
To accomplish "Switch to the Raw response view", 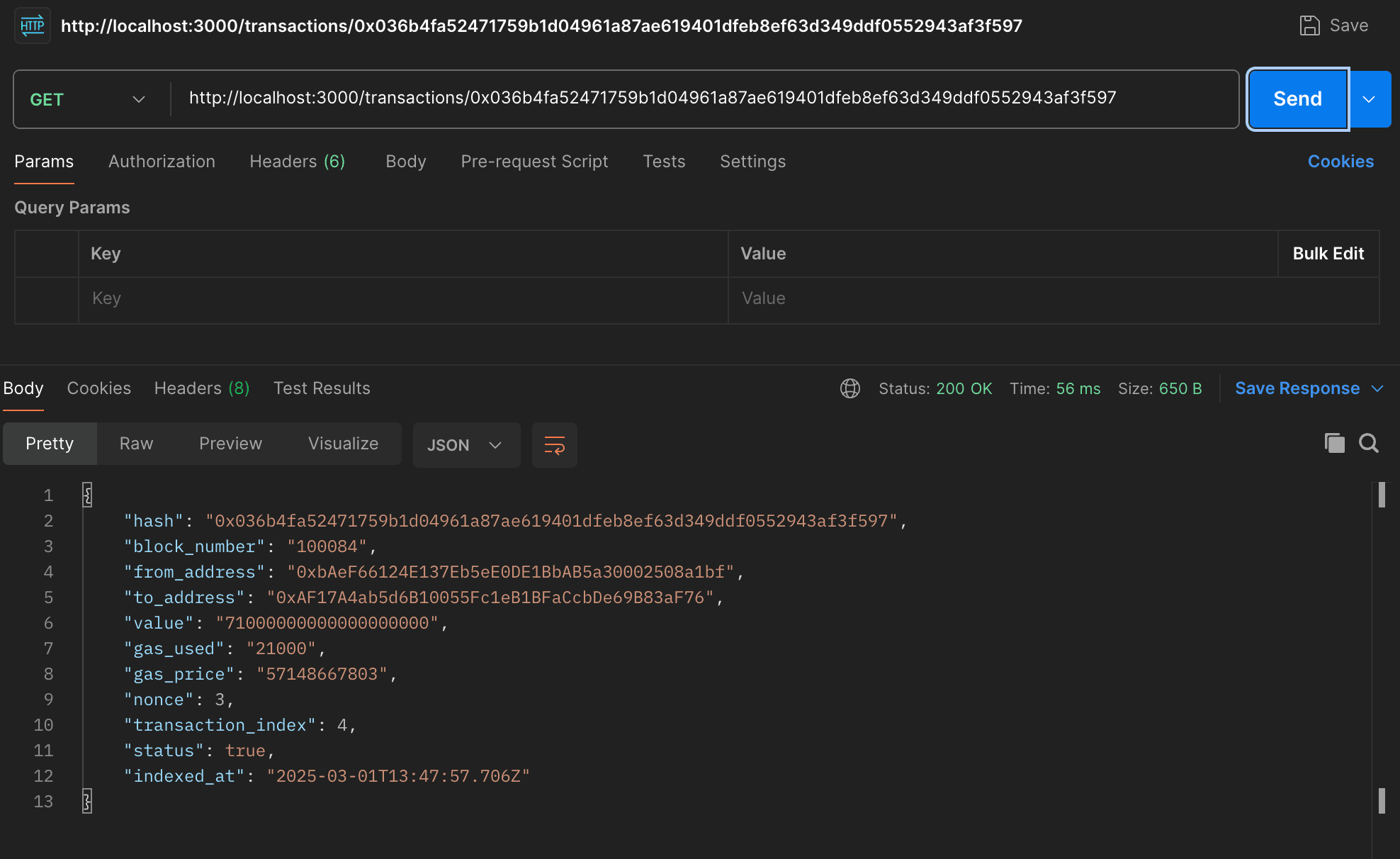I will [136, 444].
